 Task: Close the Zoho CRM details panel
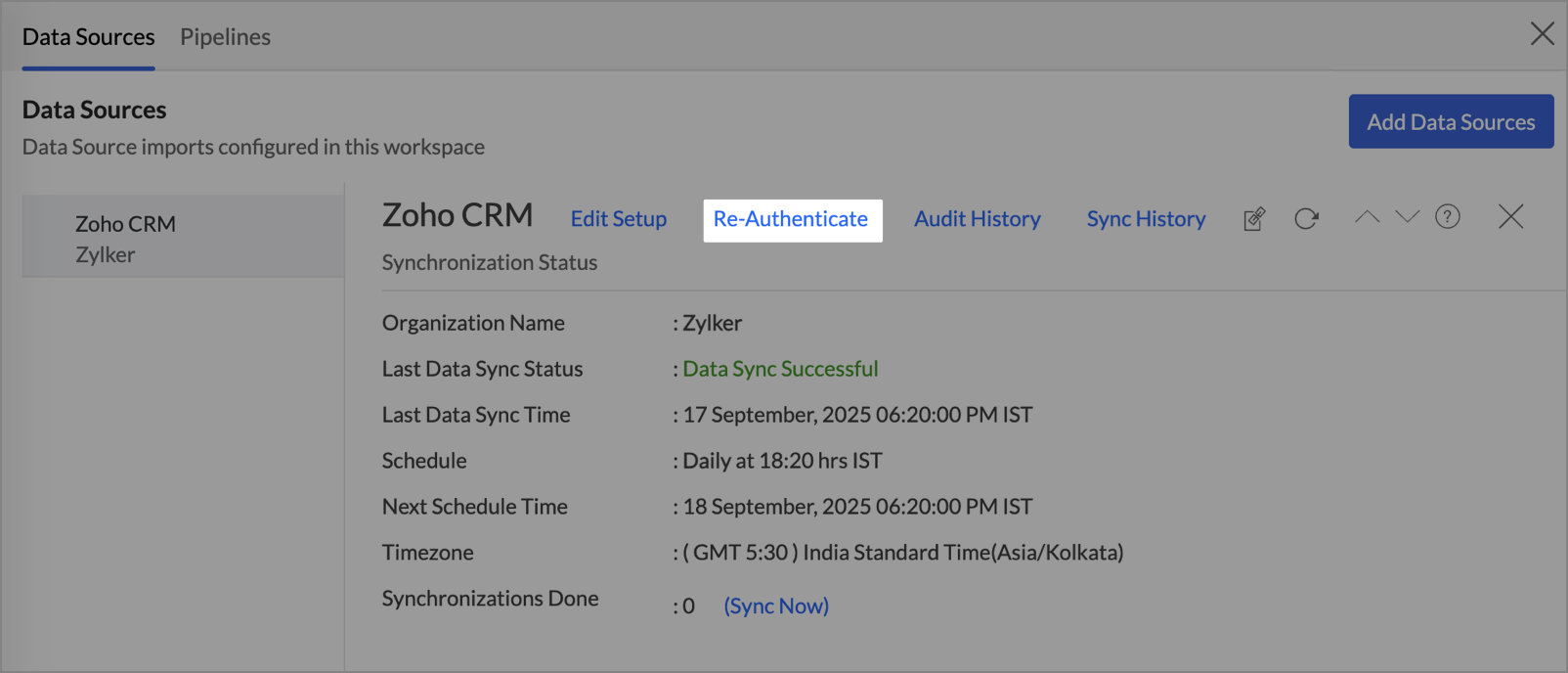click(x=1510, y=217)
